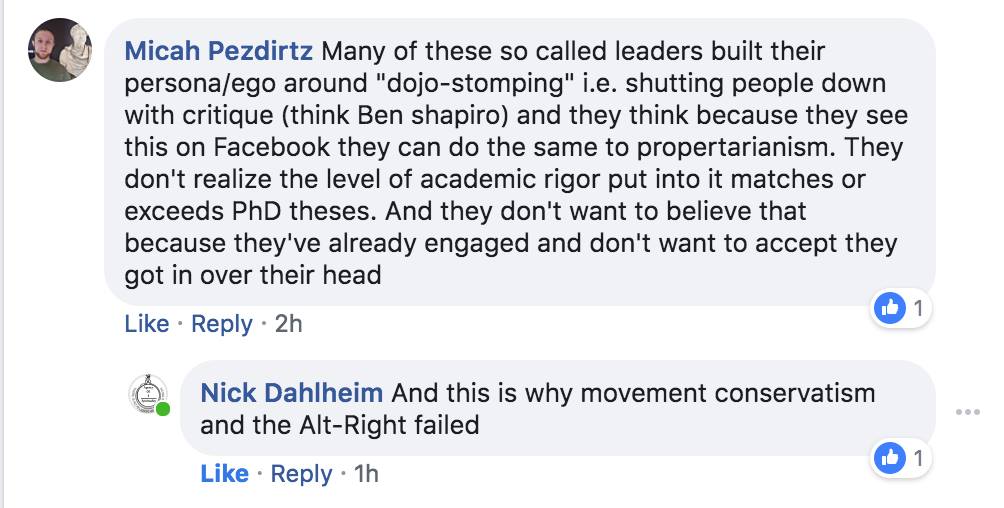The height and width of the screenshot is (508, 1004).
Task: Show reaction count on Nick's reply
Action: [918, 459]
